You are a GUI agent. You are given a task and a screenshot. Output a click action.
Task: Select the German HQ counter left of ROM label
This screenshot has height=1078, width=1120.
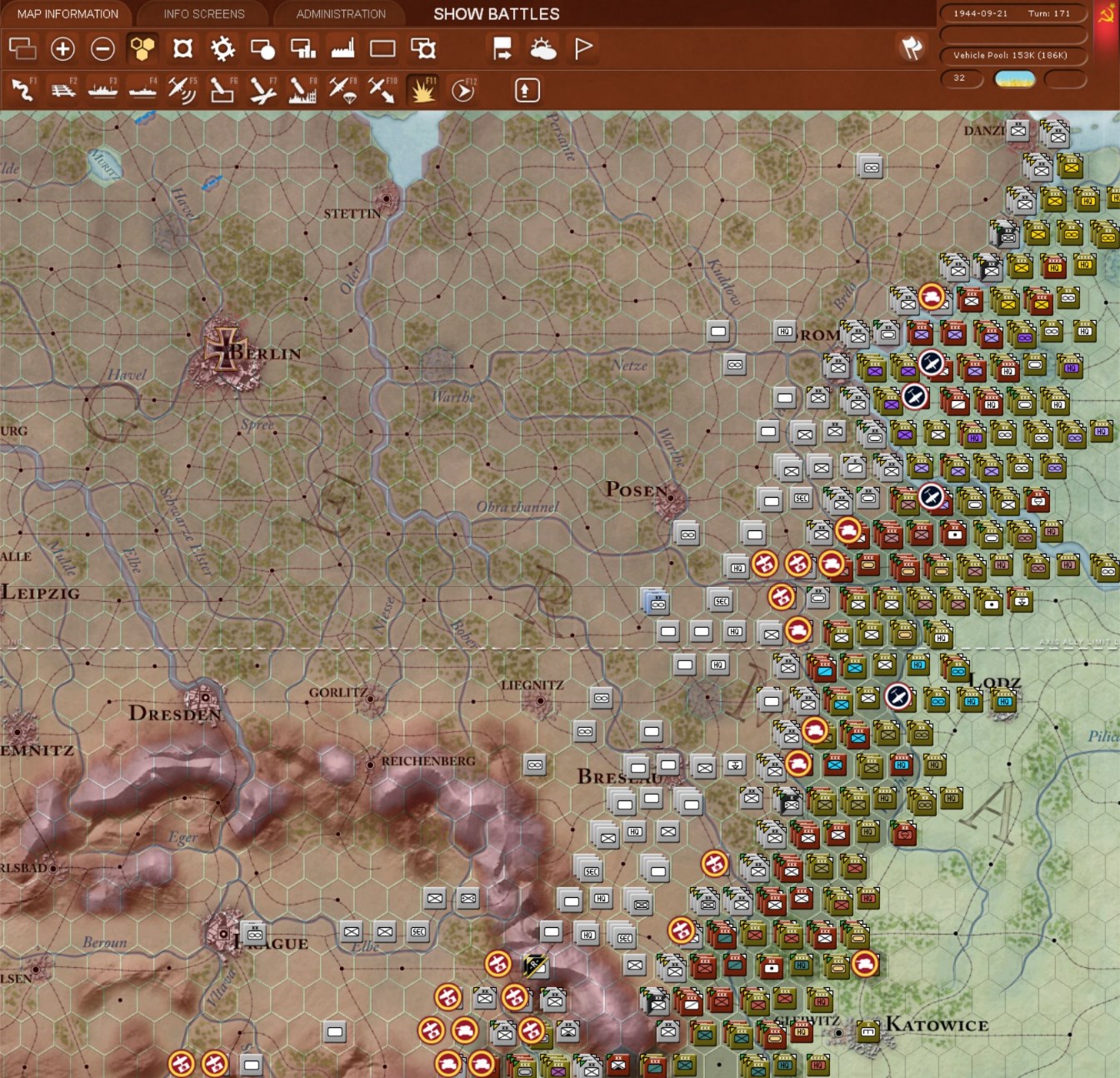pos(784,331)
